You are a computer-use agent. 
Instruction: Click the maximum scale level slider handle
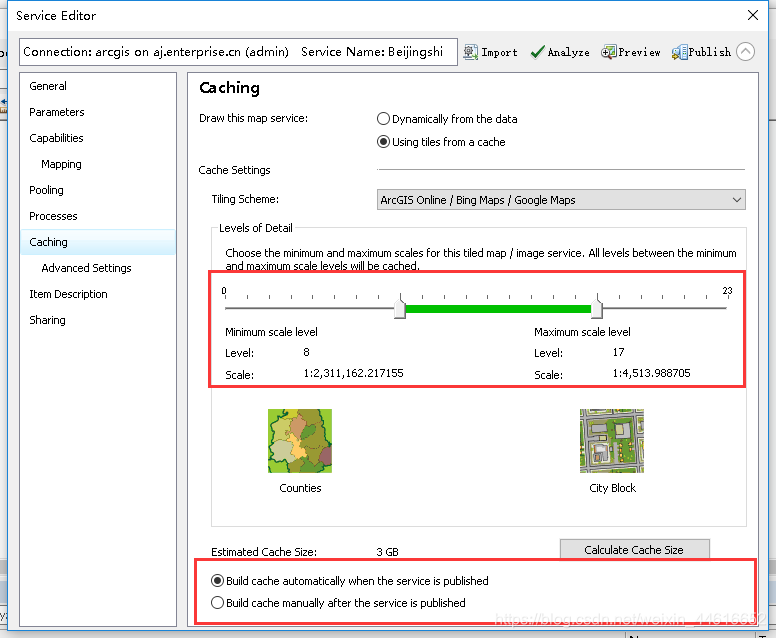tap(597, 308)
